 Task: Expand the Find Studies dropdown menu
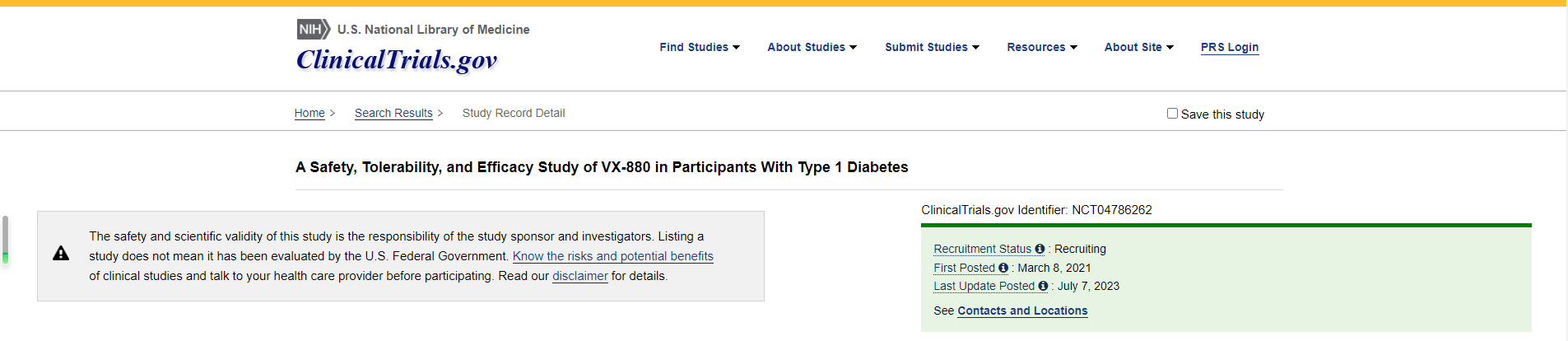700,48
